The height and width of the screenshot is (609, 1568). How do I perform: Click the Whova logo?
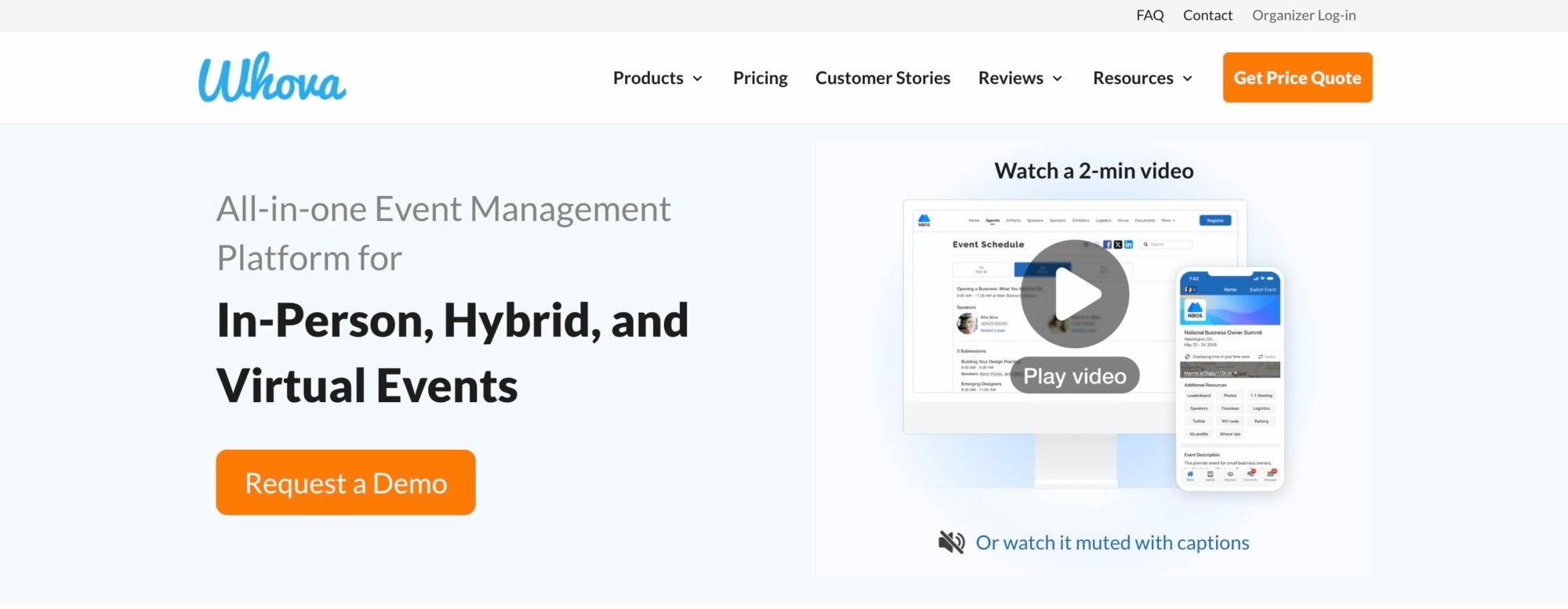point(272,78)
